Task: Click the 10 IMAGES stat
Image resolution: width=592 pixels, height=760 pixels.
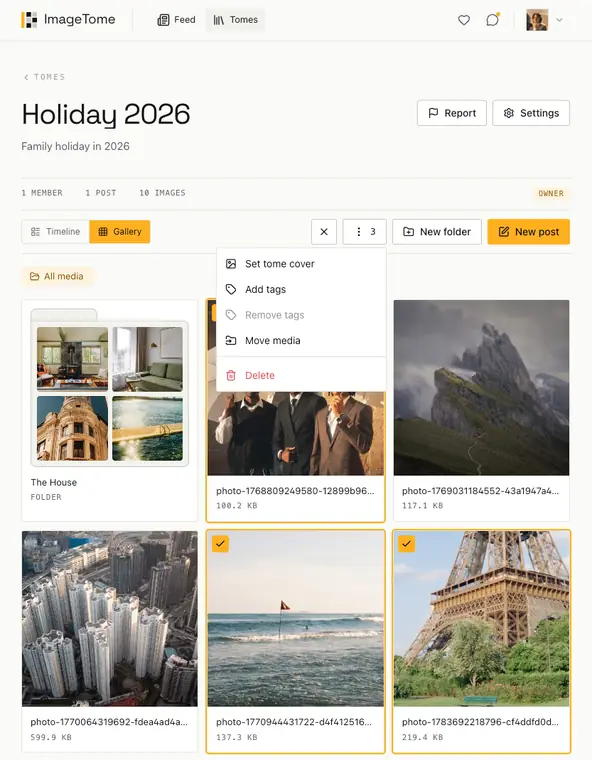Action: [x=162, y=193]
